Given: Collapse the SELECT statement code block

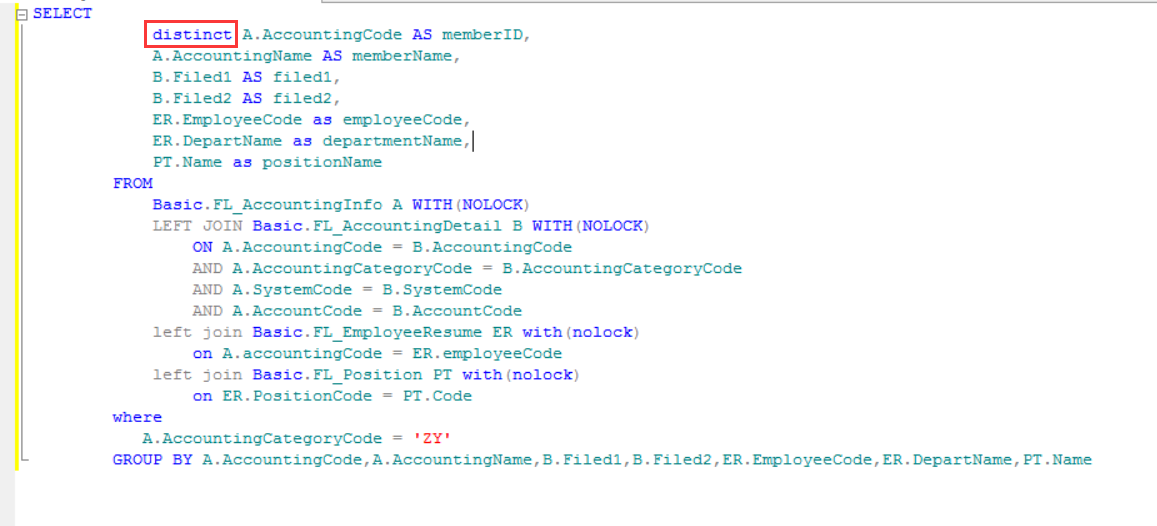Looking at the screenshot, I should (22, 14).
